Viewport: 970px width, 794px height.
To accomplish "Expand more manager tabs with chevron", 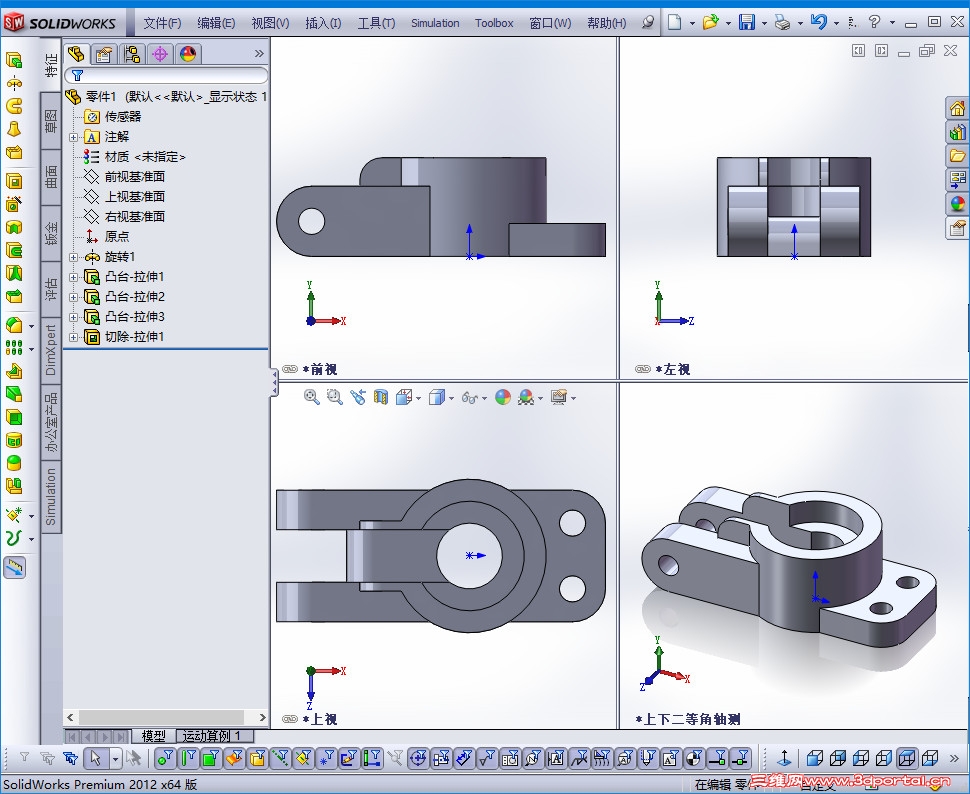I will pos(259,54).
